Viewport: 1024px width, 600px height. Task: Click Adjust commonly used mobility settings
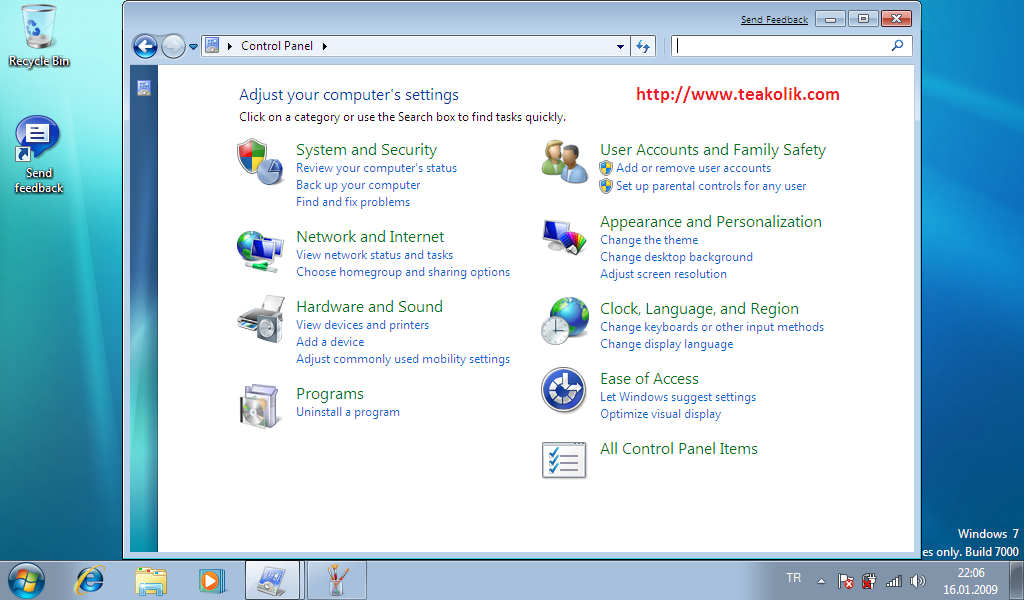tap(403, 358)
